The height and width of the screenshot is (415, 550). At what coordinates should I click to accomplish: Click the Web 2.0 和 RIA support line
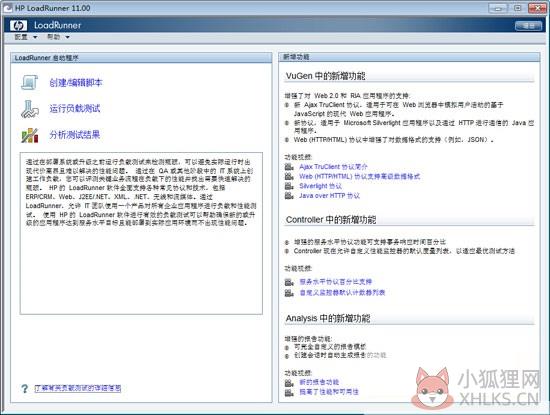coord(347,95)
